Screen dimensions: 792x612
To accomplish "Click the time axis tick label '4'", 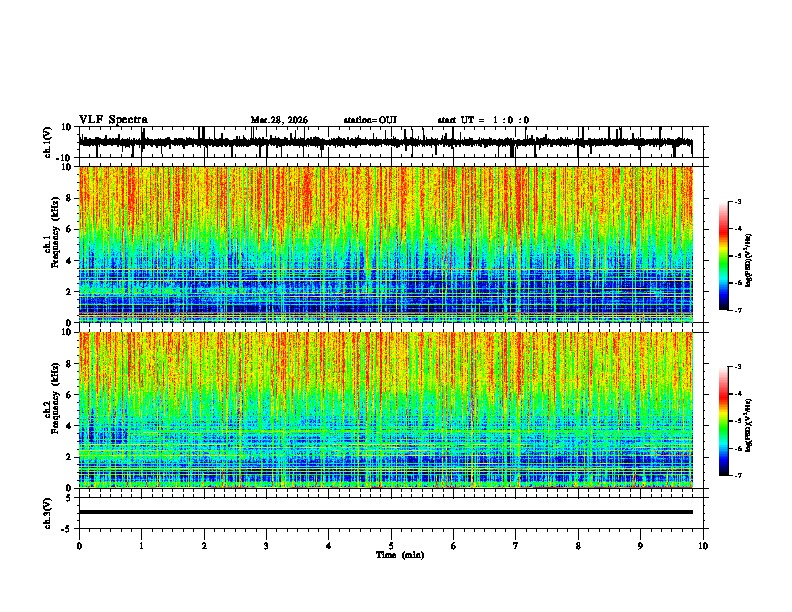I will pyautogui.click(x=328, y=546).
